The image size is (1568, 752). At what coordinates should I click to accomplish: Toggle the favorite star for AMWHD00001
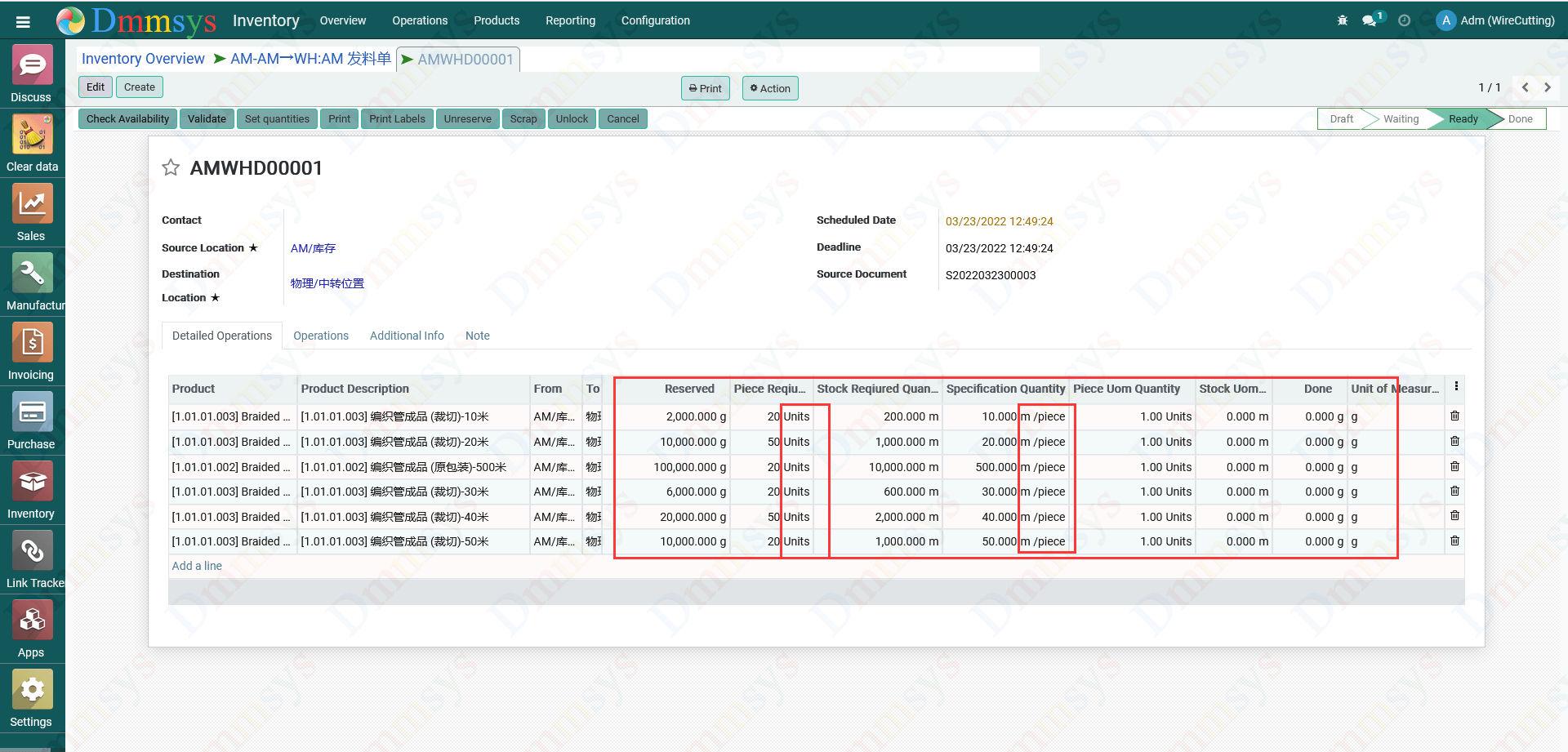[171, 168]
